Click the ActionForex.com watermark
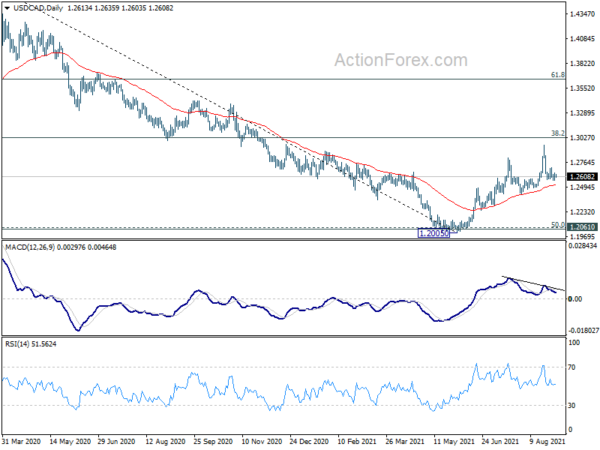This screenshot has width=600, height=450. 401,60
